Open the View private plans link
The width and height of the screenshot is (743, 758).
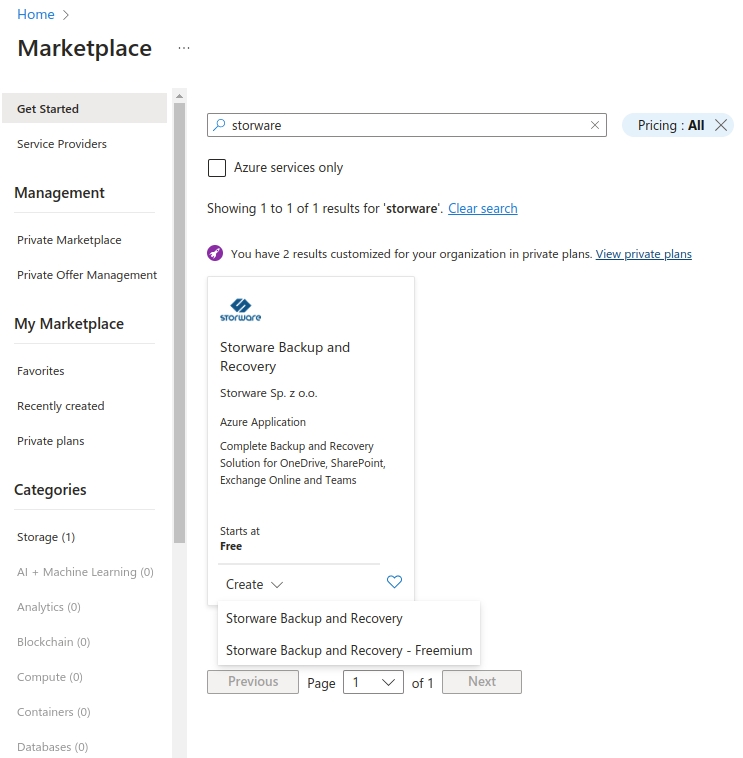click(x=643, y=254)
